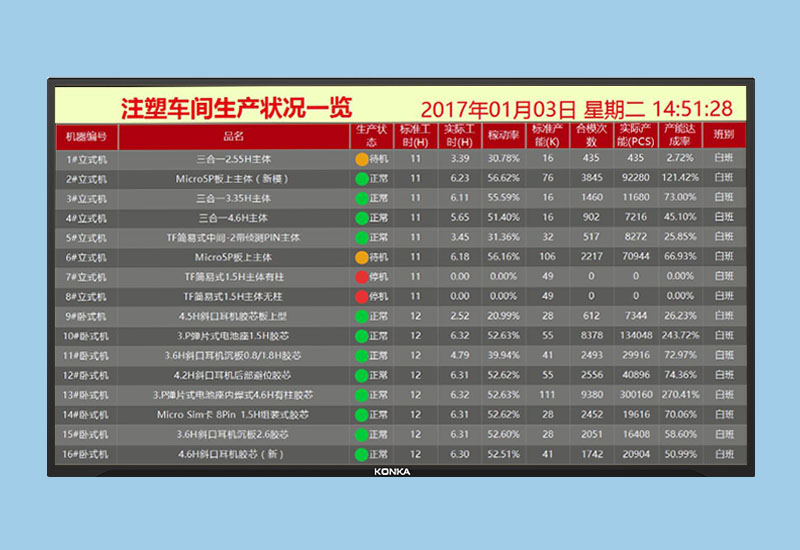Click the green status dot for 16#卧式机
The image size is (800, 550).
[361, 454]
